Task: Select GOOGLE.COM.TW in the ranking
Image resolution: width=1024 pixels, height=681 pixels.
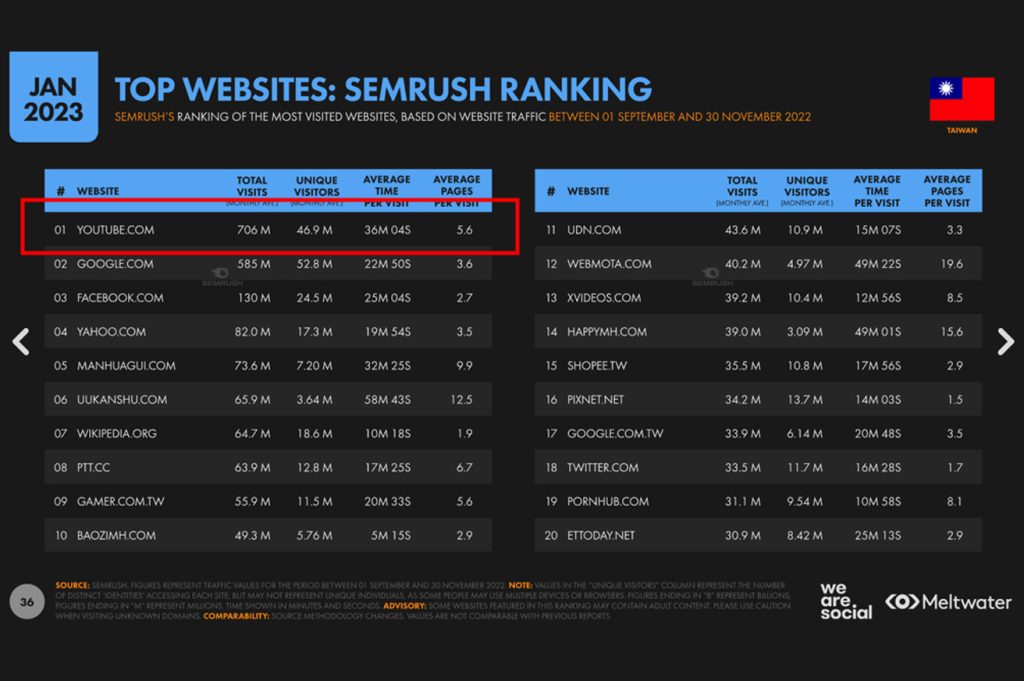Action: pyautogui.click(x=615, y=434)
